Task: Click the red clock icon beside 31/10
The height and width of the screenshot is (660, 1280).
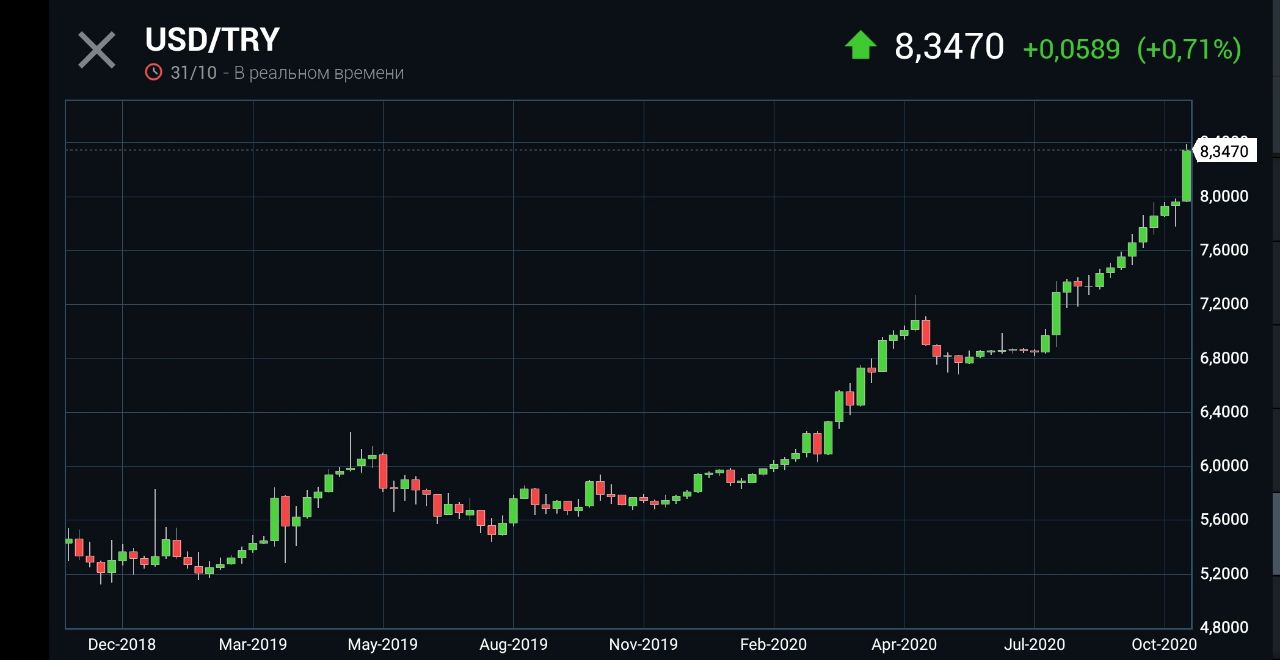Action: 153,72
